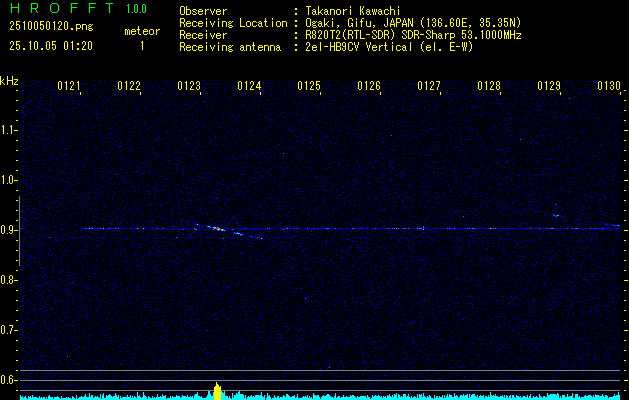
Task: Click the 0.8 kHz axis label
Action: tap(8, 280)
